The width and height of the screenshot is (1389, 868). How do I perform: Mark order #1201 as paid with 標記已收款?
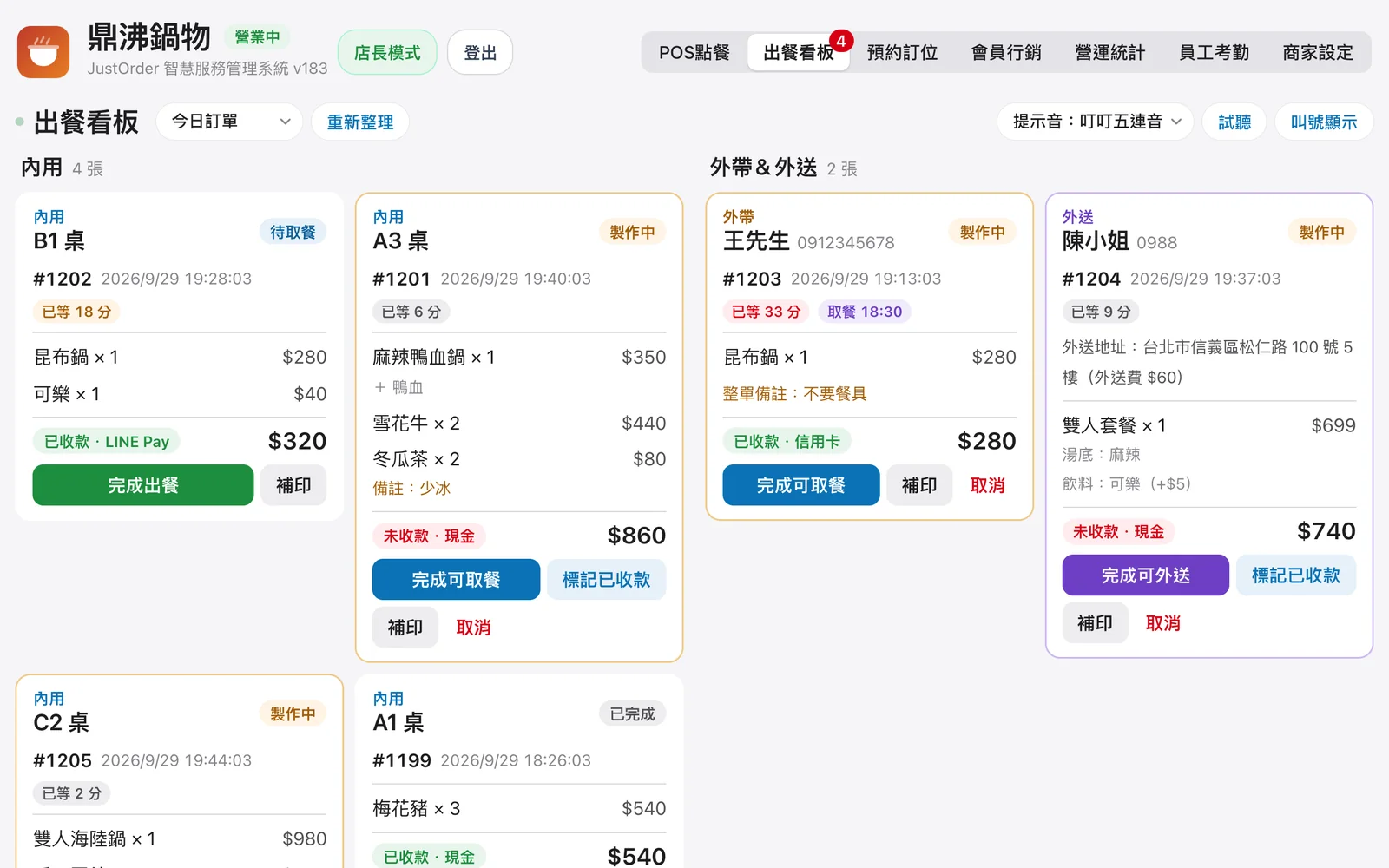[606, 579]
